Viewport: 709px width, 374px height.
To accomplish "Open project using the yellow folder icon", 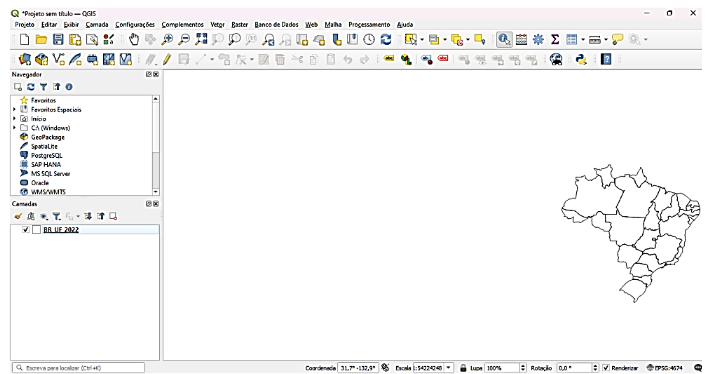I will coord(41,40).
